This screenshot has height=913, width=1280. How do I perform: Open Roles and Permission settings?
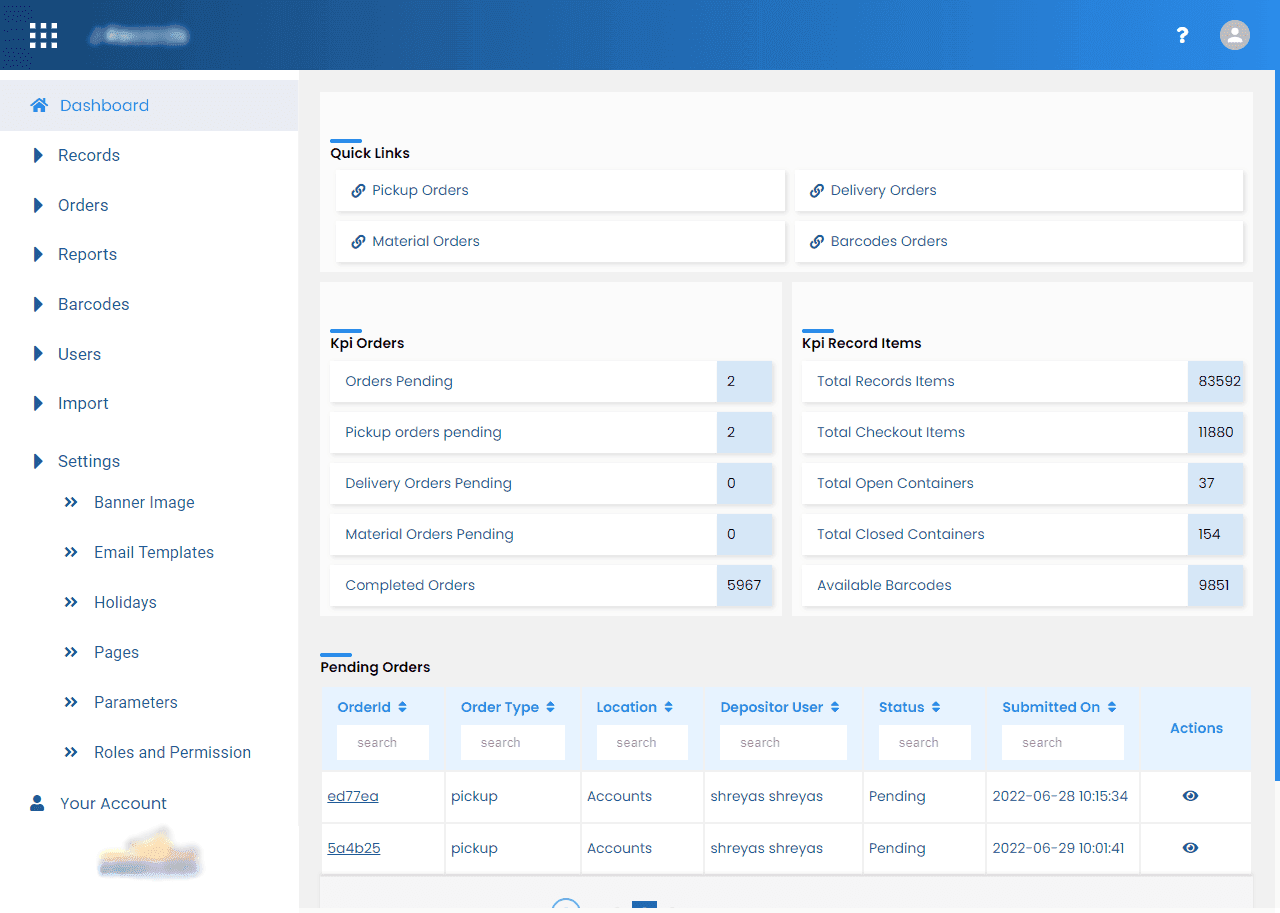coord(172,752)
